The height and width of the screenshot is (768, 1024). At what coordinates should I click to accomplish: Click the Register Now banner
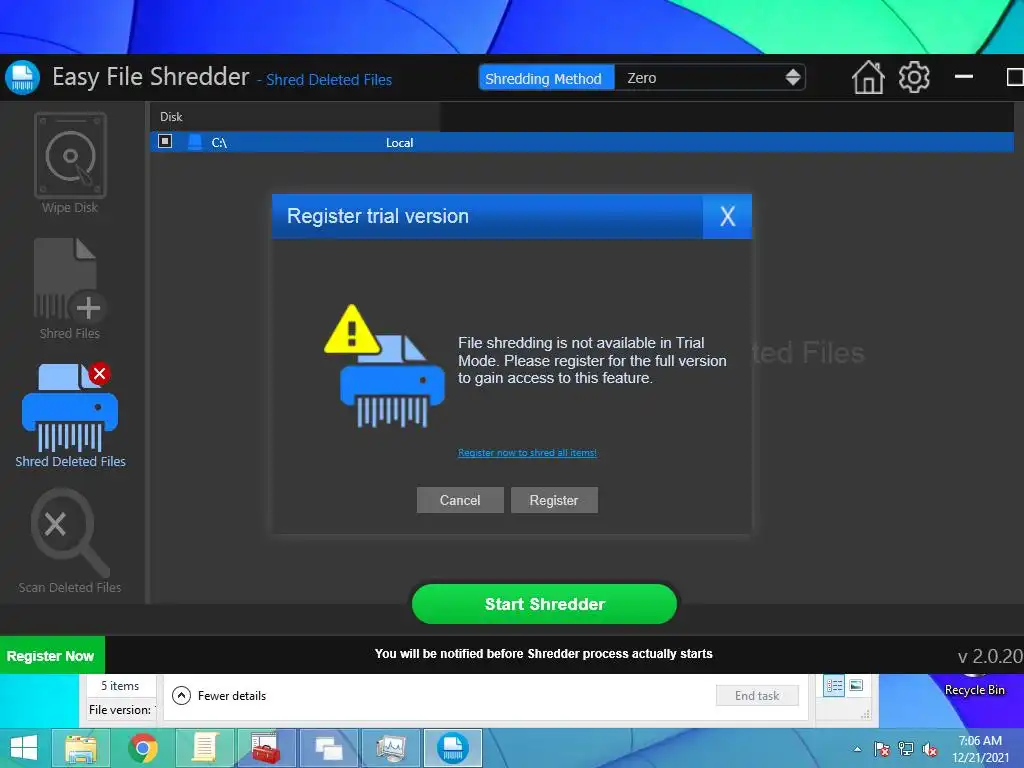(52, 656)
